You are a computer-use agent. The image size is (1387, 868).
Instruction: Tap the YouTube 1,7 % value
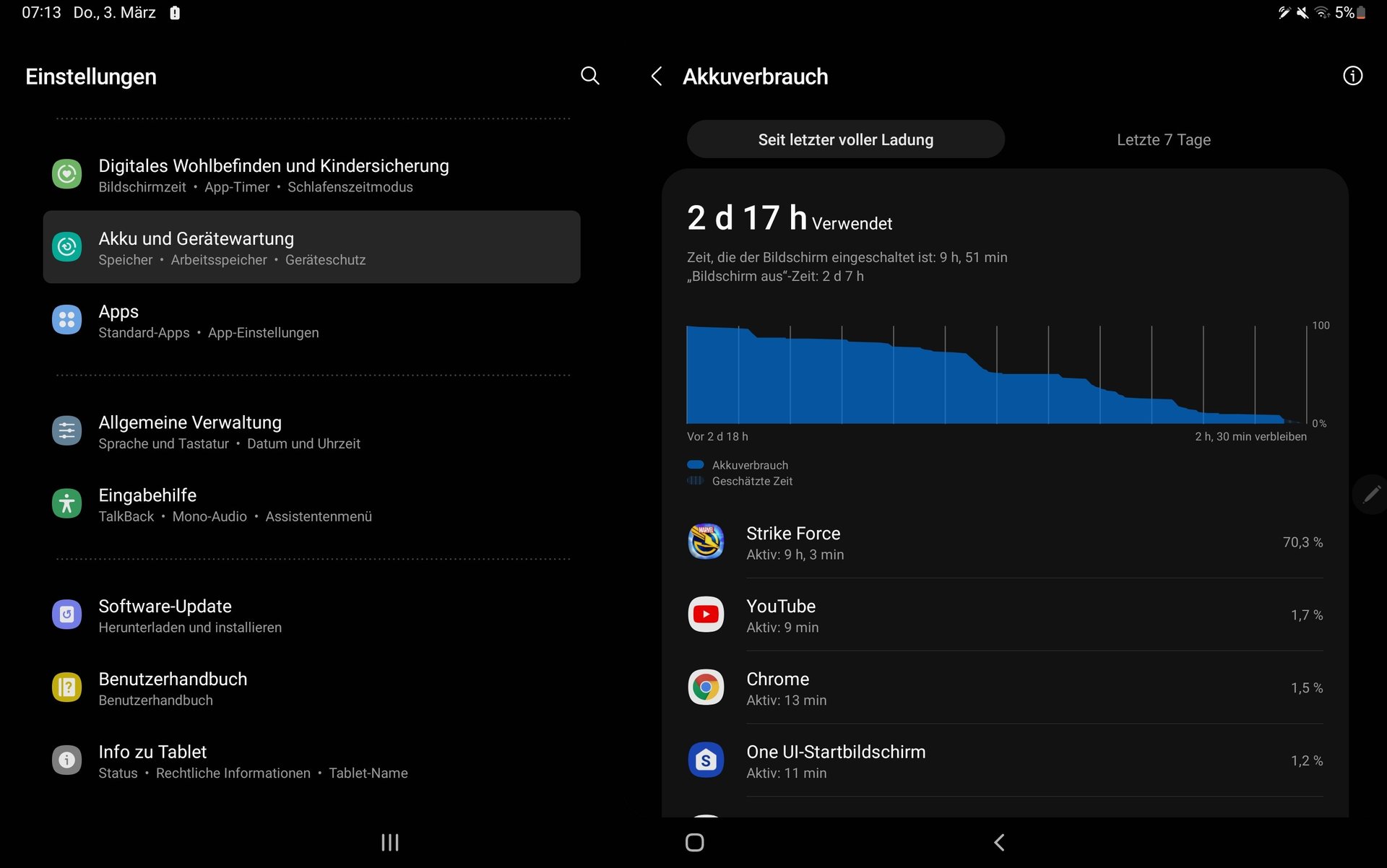1307,615
